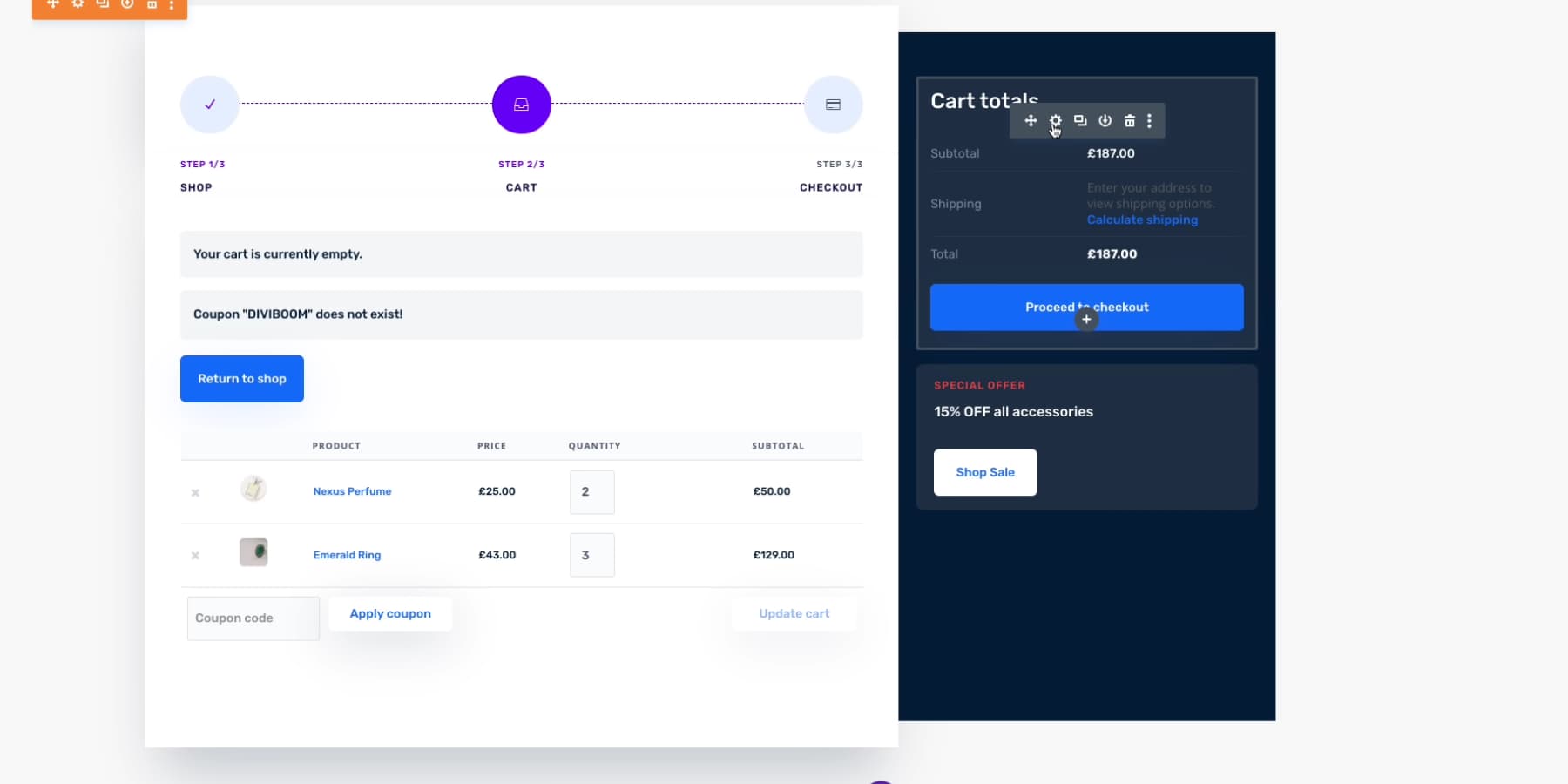
Task: Click the Return to shop button
Action: pyautogui.click(x=241, y=378)
